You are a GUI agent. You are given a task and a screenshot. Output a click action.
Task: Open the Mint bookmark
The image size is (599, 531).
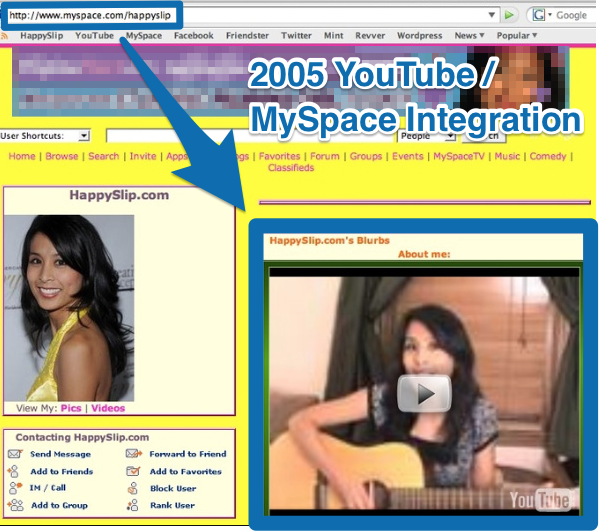tap(333, 36)
